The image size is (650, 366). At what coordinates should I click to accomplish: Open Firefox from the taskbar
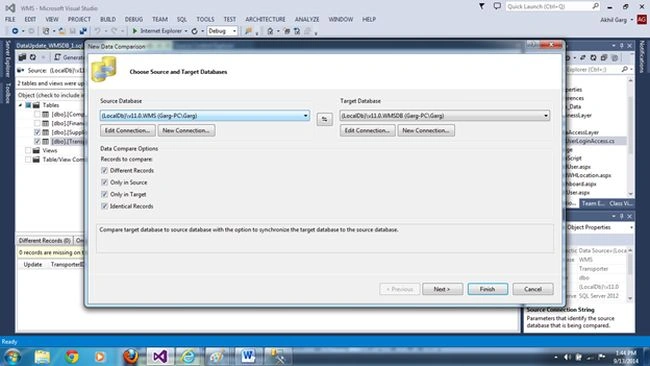[131, 356]
